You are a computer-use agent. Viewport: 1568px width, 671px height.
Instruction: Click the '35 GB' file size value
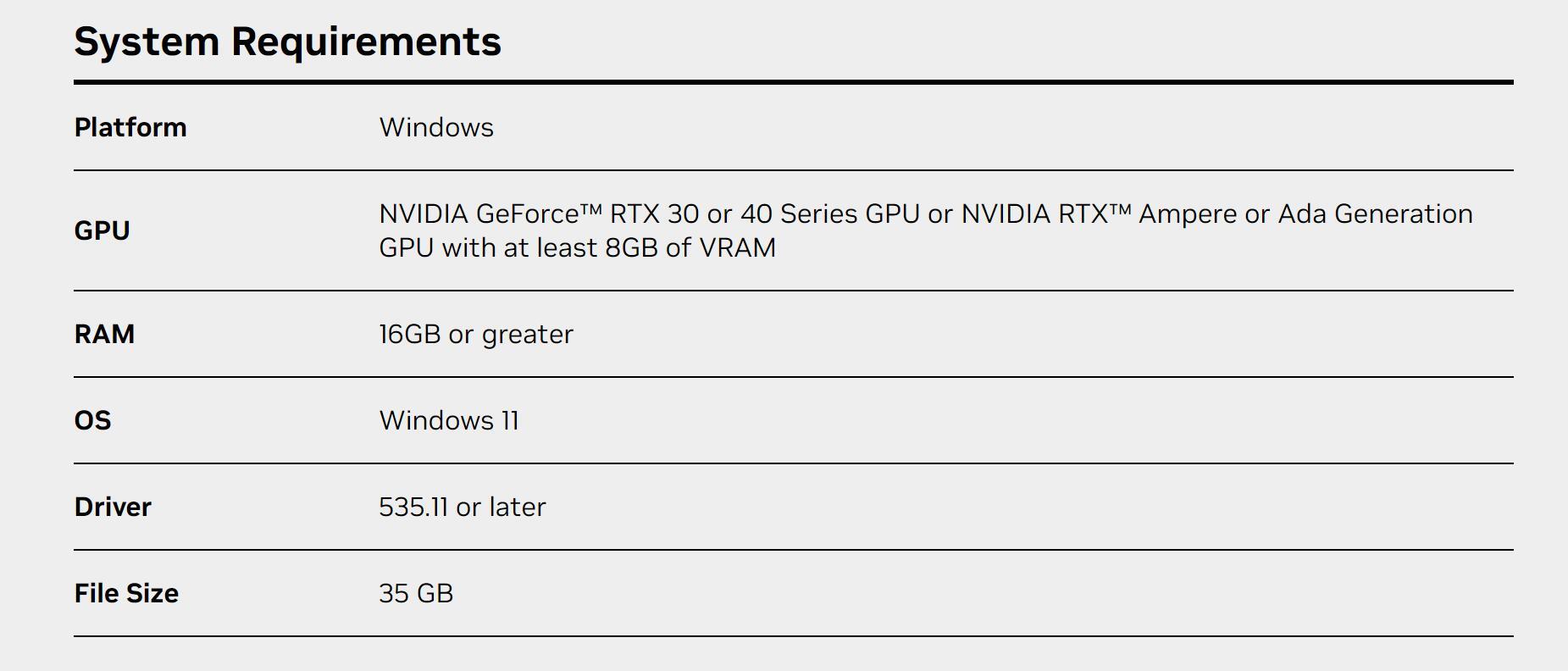(416, 593)
